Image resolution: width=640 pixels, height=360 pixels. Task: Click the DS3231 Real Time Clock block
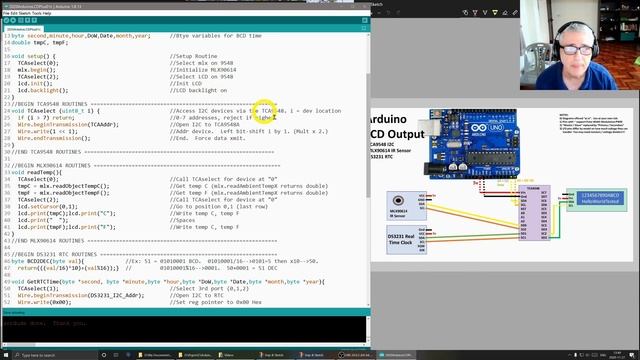point(406,240)
